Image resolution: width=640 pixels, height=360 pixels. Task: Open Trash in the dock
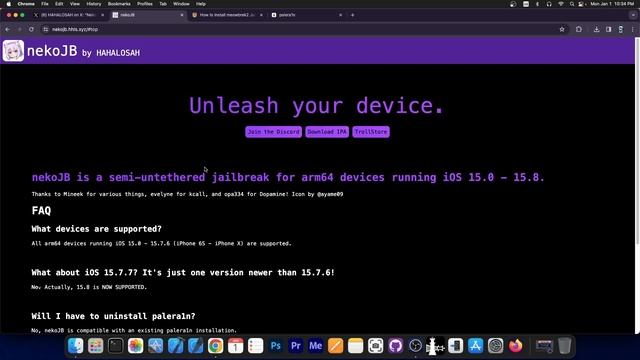pyautogui.click(x=564, y=346)
